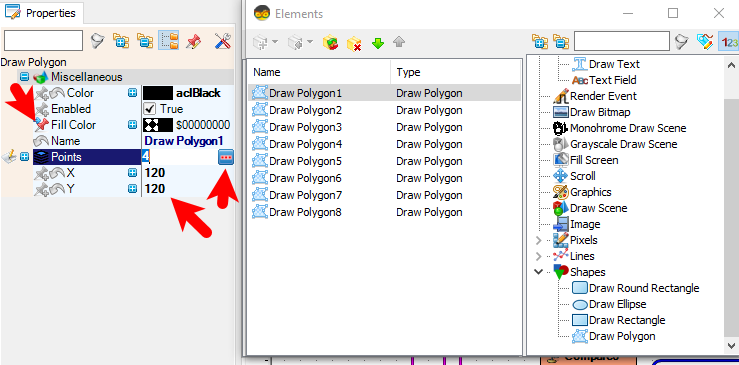Click the Elements window search input field
Viewport: 739px width, 365px height.
click(x=622, y=41)
